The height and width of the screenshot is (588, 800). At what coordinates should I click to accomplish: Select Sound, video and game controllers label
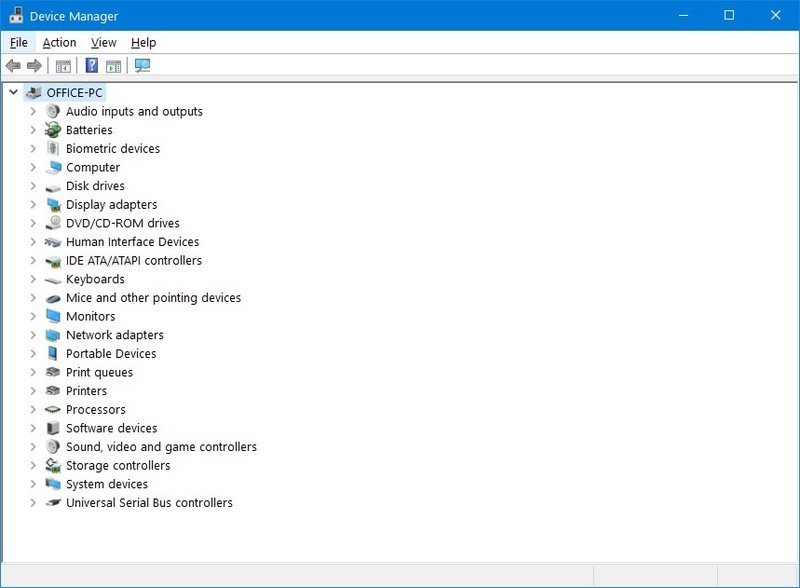(x=161, y=447)
